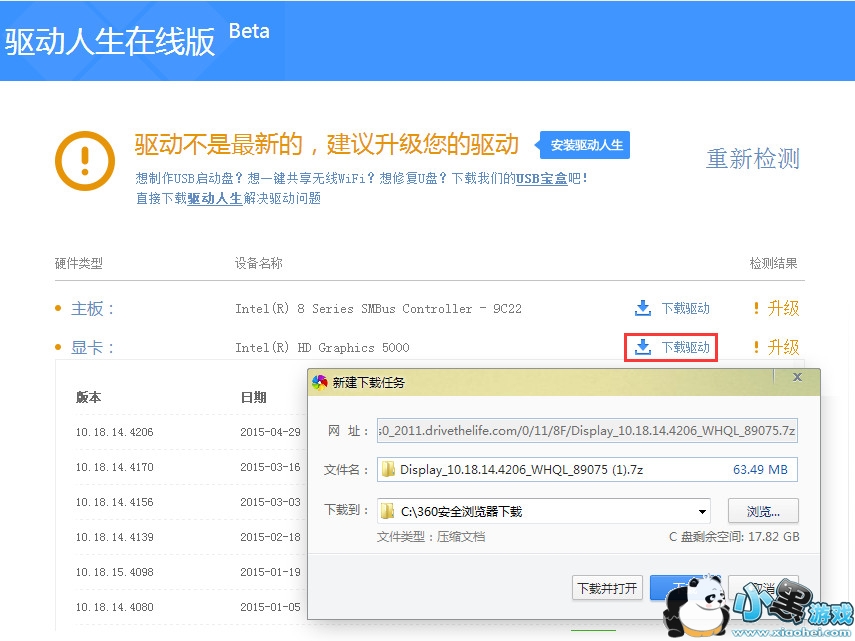This screenshot has width=855, height=641.
Task: Click the download icon for 显卡 driver
Action: point(642,347)
